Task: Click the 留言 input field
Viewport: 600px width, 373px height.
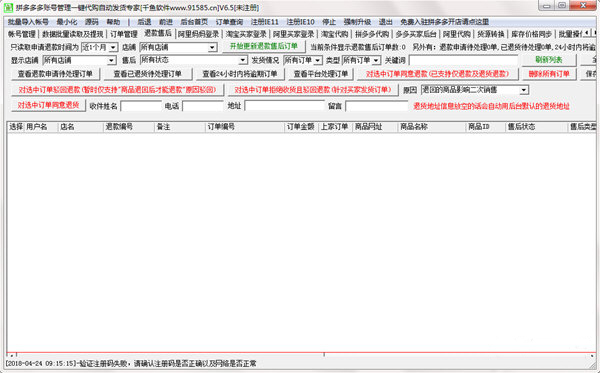Action: pos(377,106)
